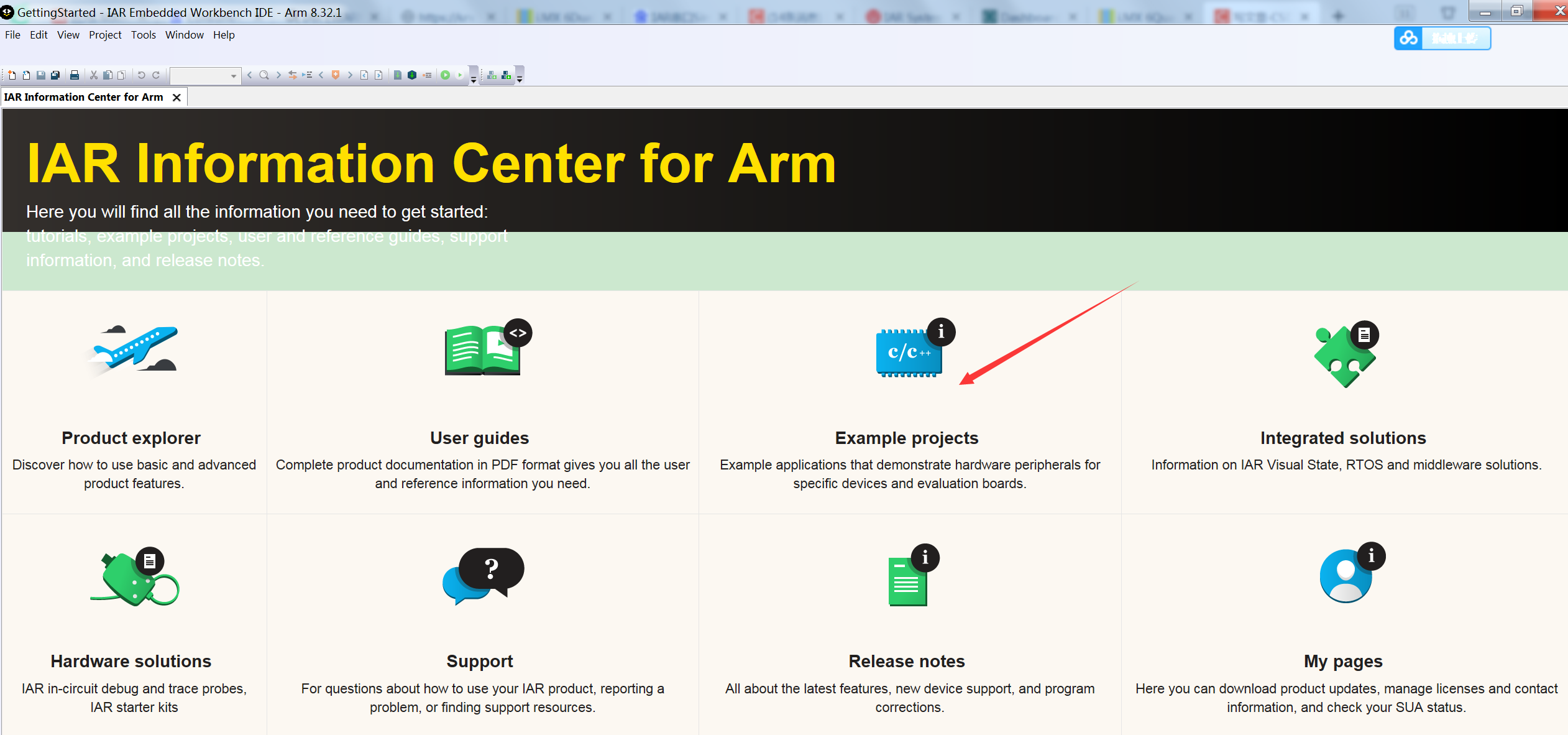Expand the download toolbar overflow arrow

520,80
